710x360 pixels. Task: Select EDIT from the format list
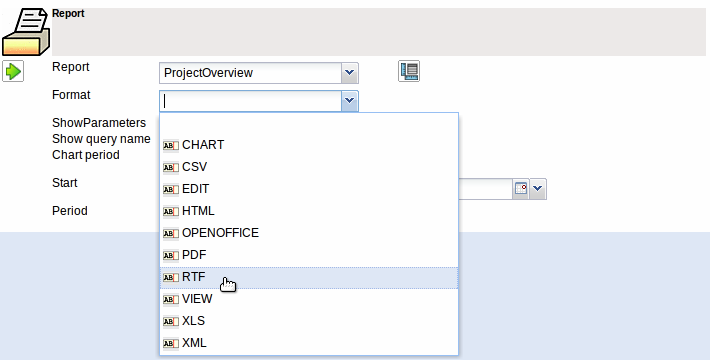tap(309, 189)
